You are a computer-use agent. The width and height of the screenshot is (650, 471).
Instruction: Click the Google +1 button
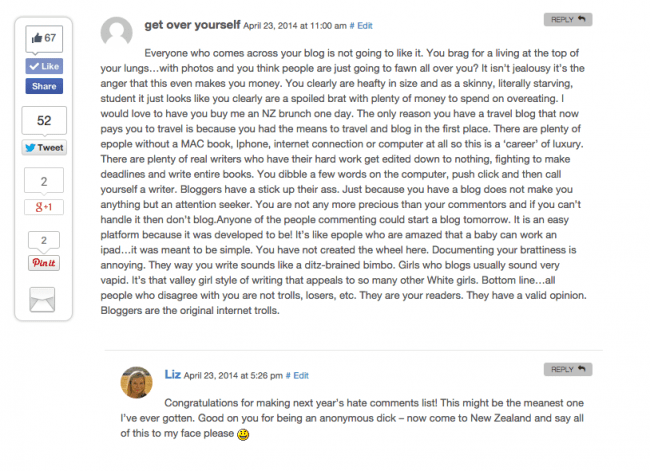coord(44,208)
